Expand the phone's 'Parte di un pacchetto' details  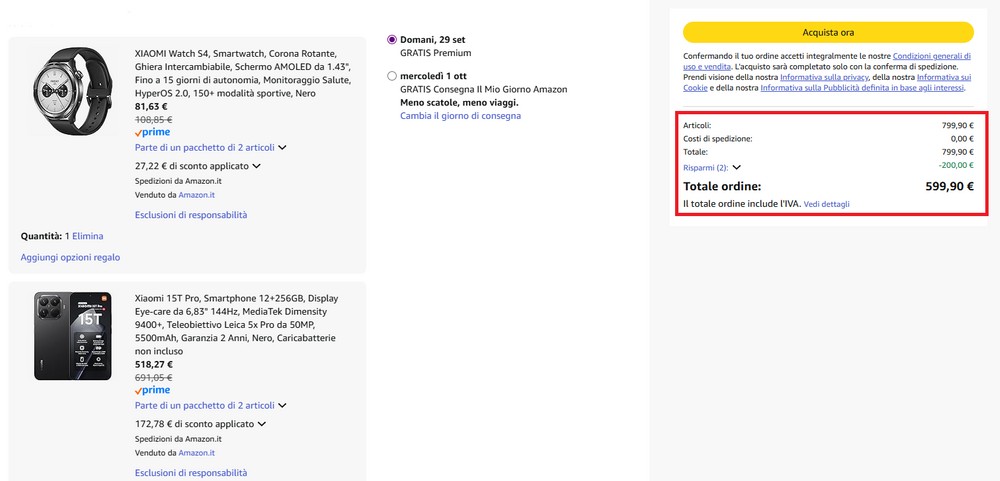(x=282, y=406)
